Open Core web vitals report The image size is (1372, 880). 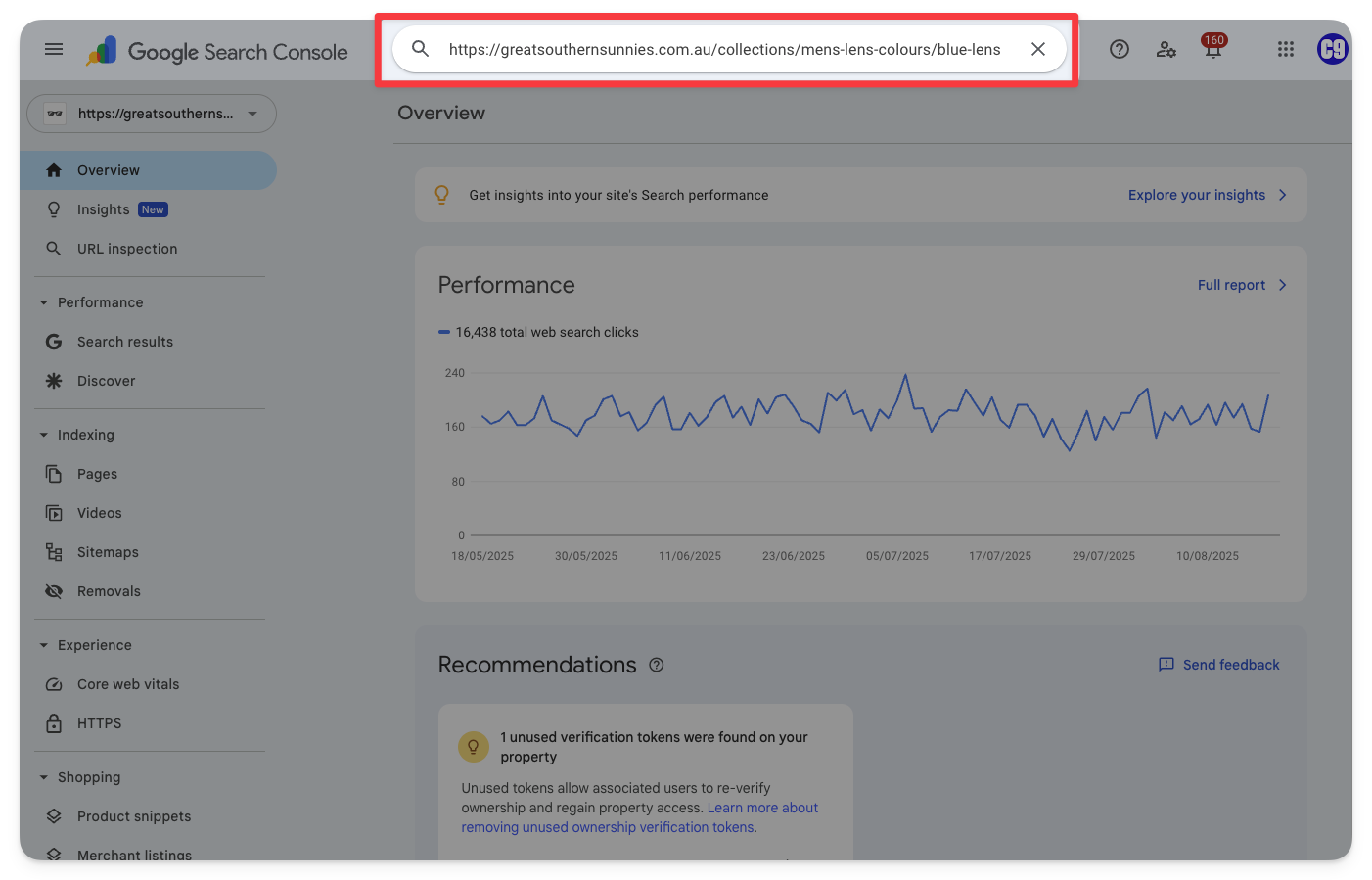pos(128,684)
